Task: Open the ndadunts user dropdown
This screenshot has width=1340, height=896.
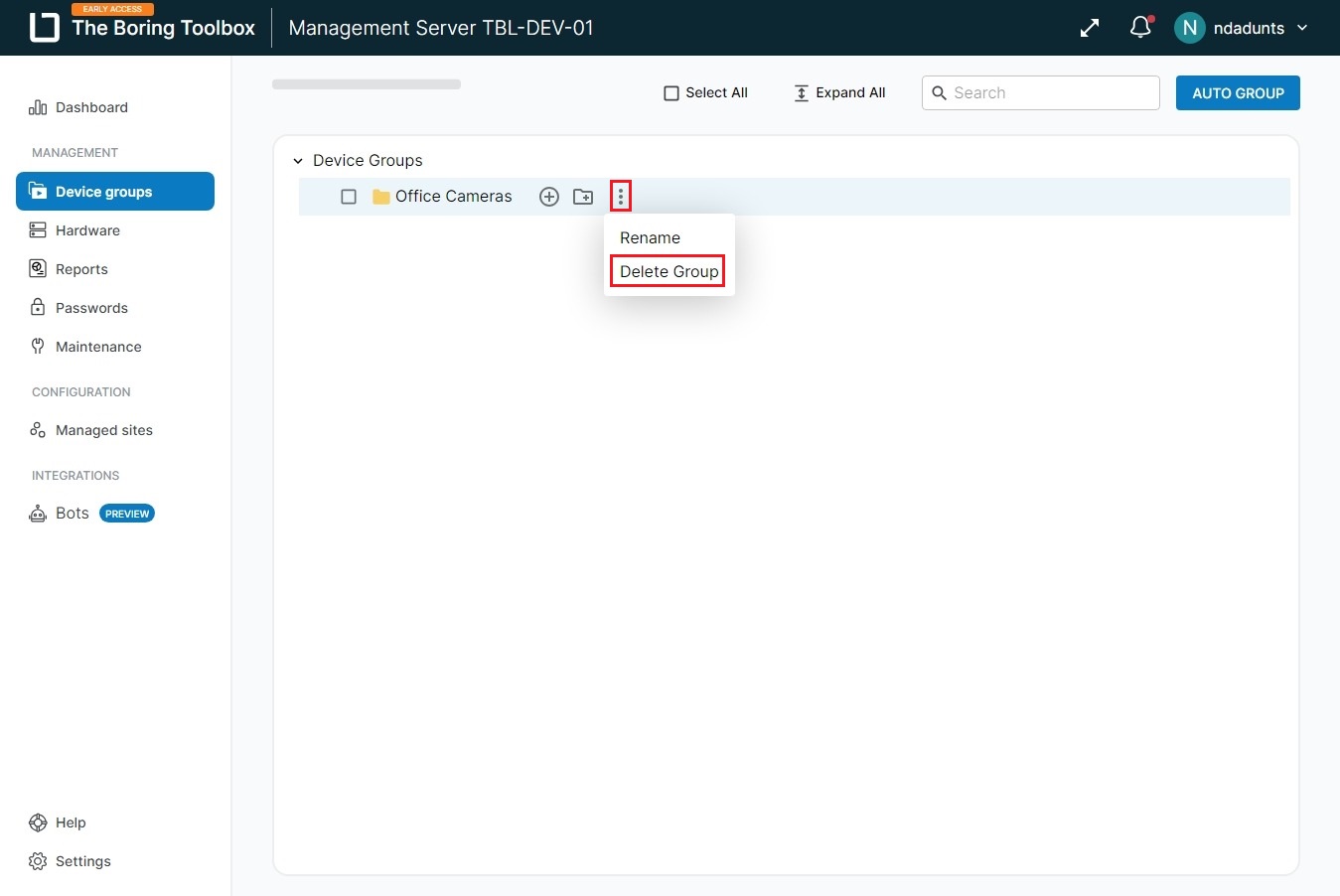Action: click(1301, 28)
